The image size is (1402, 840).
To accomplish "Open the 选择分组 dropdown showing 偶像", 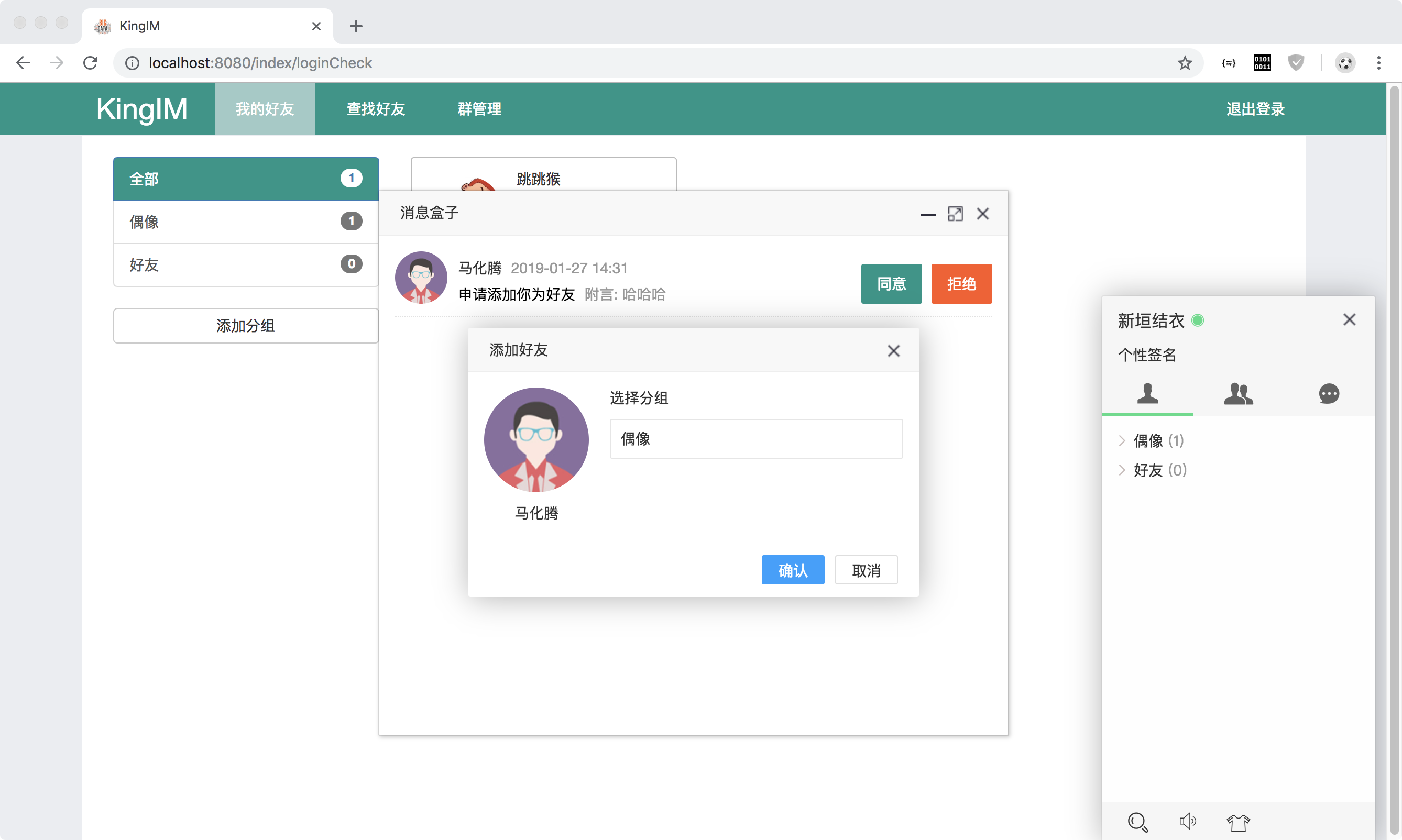I will [x=755, y=439].
